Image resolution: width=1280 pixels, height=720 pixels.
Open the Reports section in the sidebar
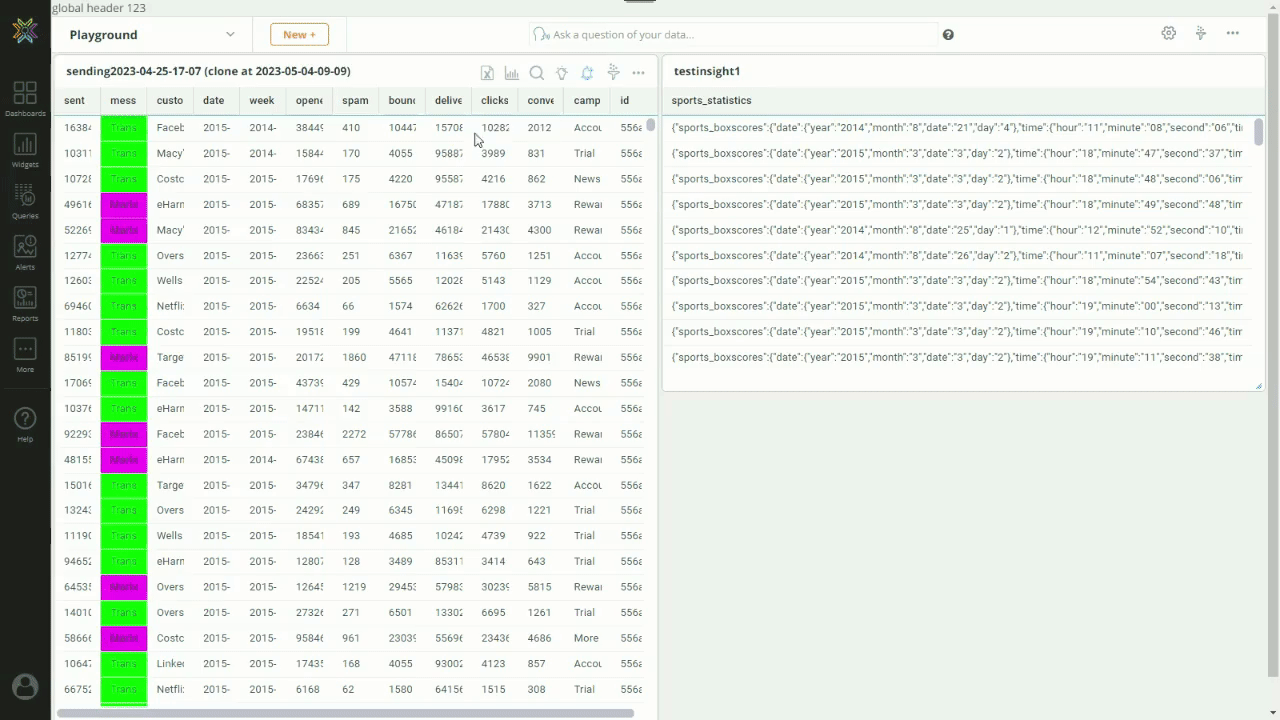pos(25,301)
